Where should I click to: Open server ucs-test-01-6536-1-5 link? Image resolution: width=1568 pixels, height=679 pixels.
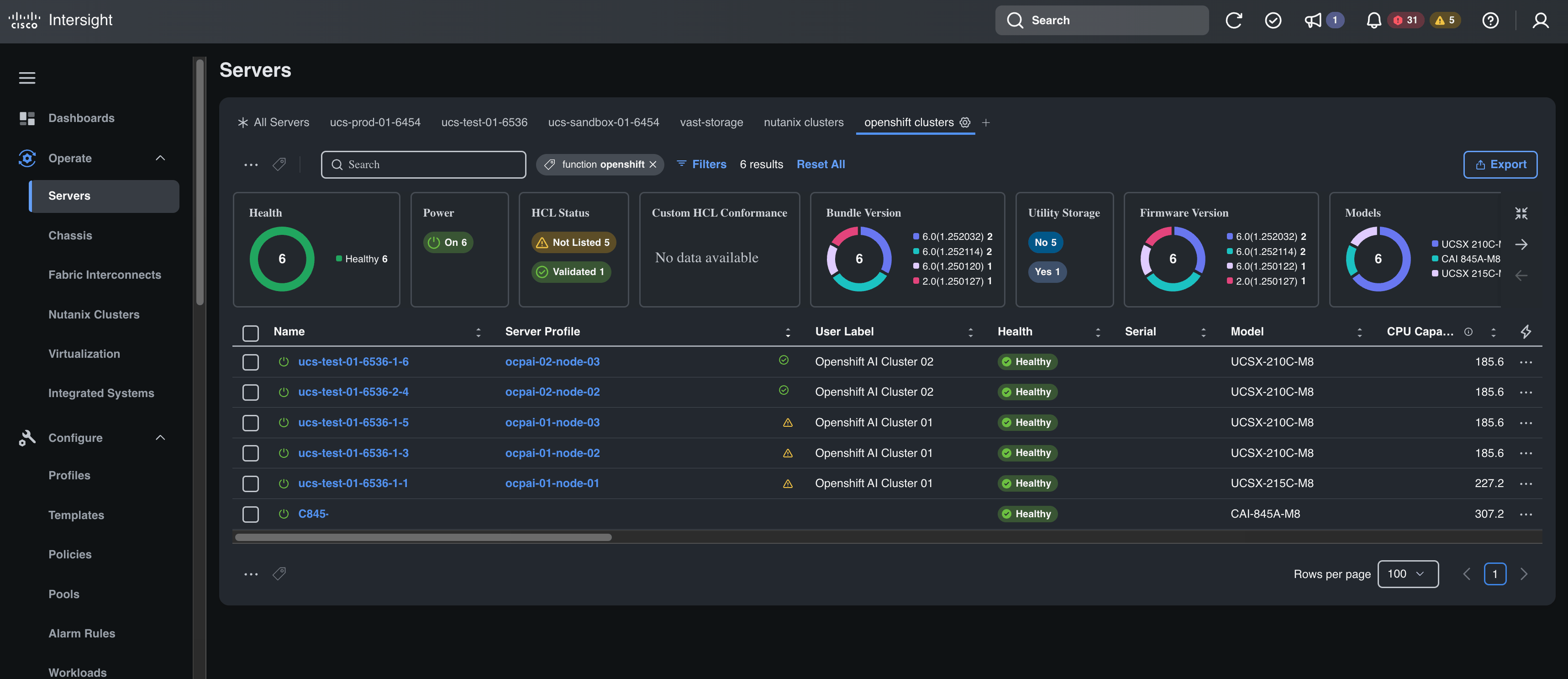(353, 423)
